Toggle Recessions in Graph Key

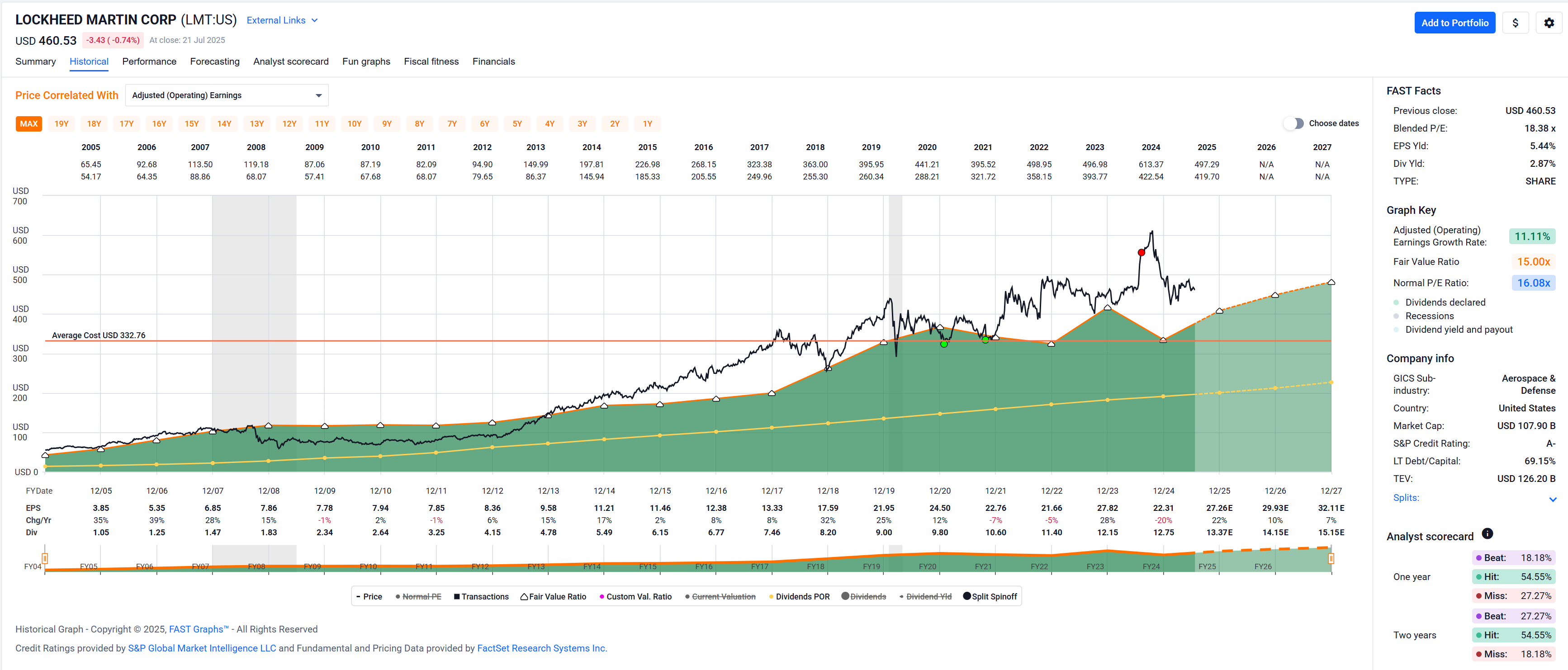(x=1423, y=316)
